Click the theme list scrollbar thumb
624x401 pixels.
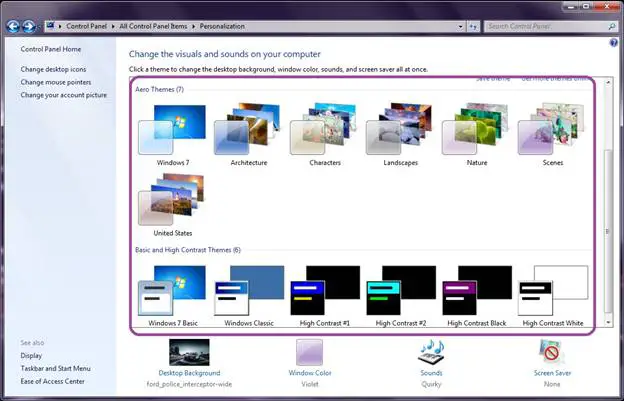point(608,232)
